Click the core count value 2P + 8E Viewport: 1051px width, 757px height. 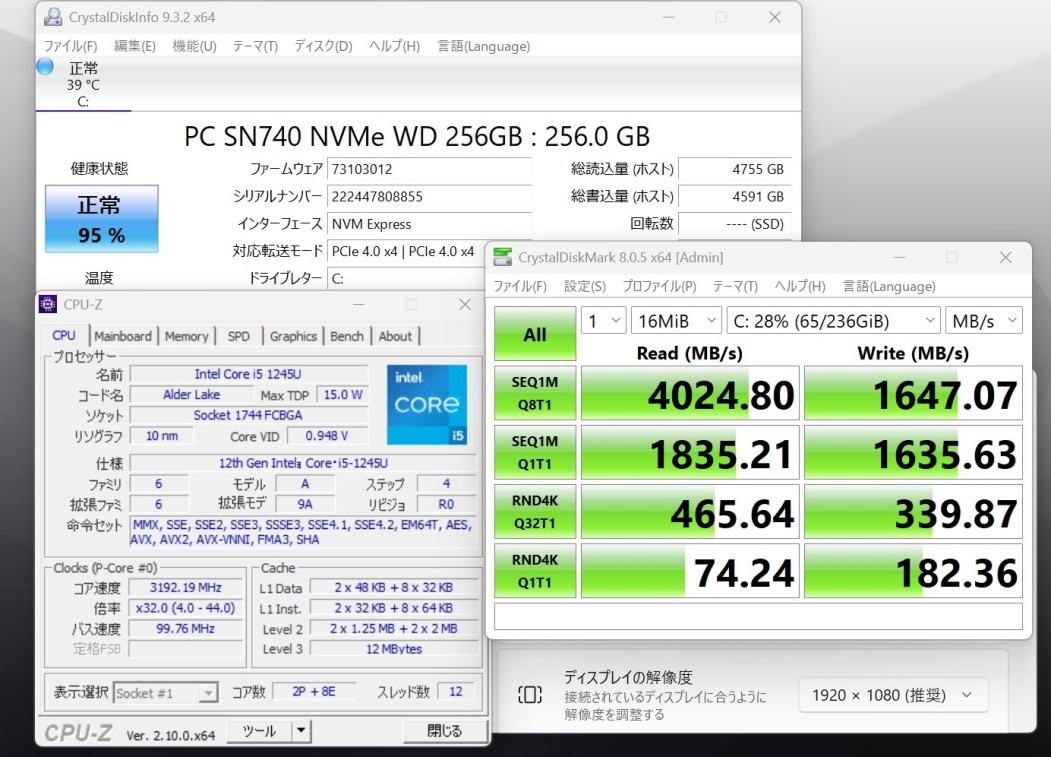[314, 691]
